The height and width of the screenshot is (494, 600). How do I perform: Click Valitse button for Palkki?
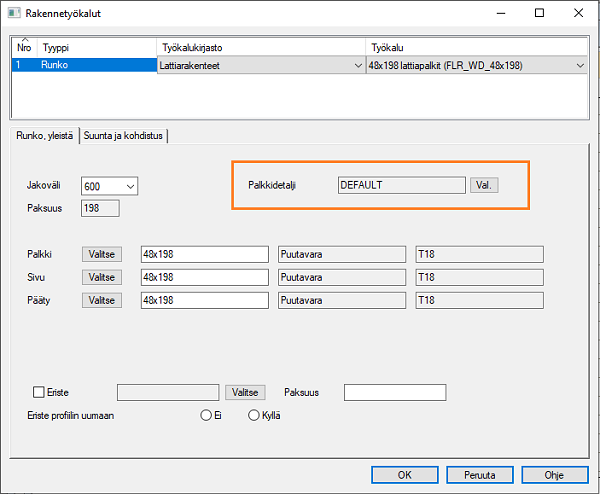click(x=102, y=254)
